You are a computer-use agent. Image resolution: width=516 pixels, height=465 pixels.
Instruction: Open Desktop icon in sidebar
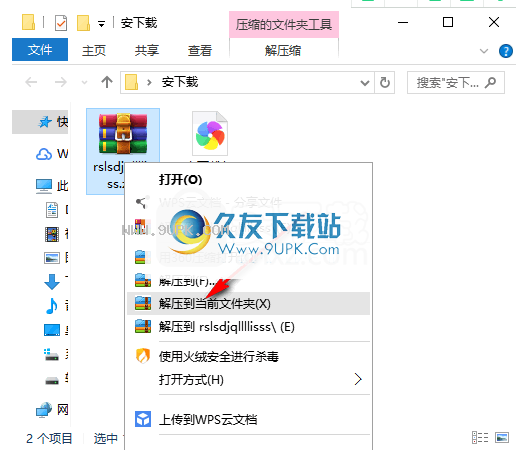52,330
